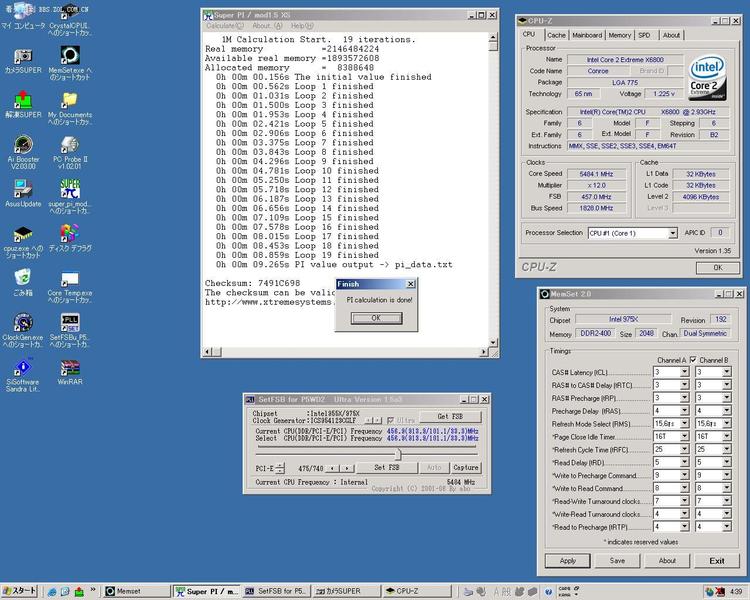The height and width of the screenshot is (600, 750).
Task: Switch to the Cache tab in CPU-Z
Action: (x=556, y=35)
